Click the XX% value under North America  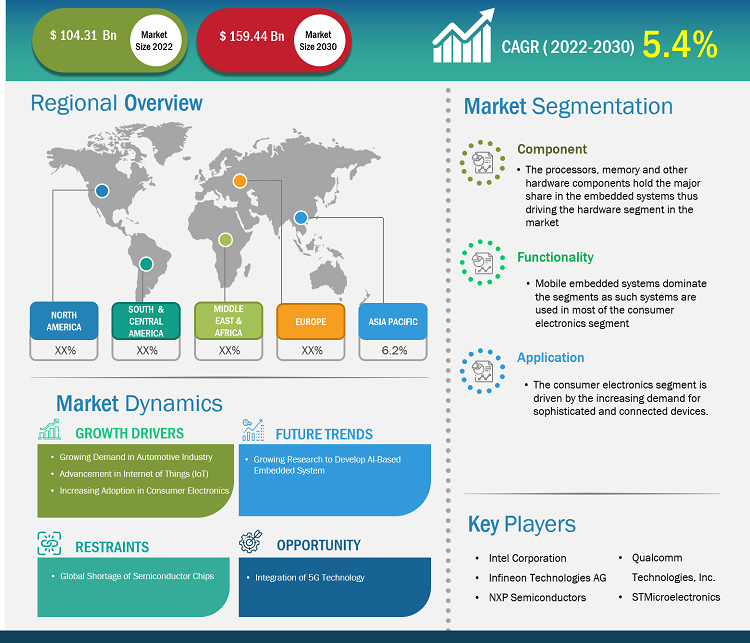[65, 350]
